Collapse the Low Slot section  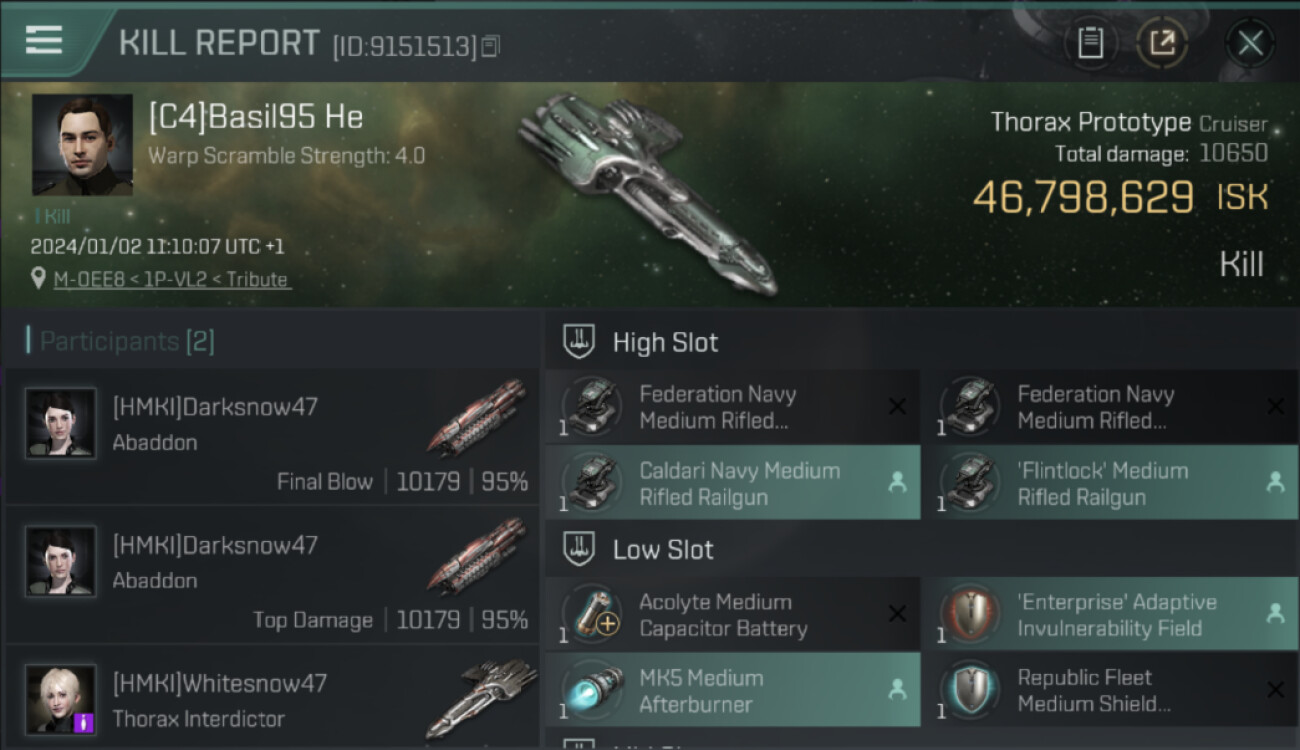[x=662, y=550]
